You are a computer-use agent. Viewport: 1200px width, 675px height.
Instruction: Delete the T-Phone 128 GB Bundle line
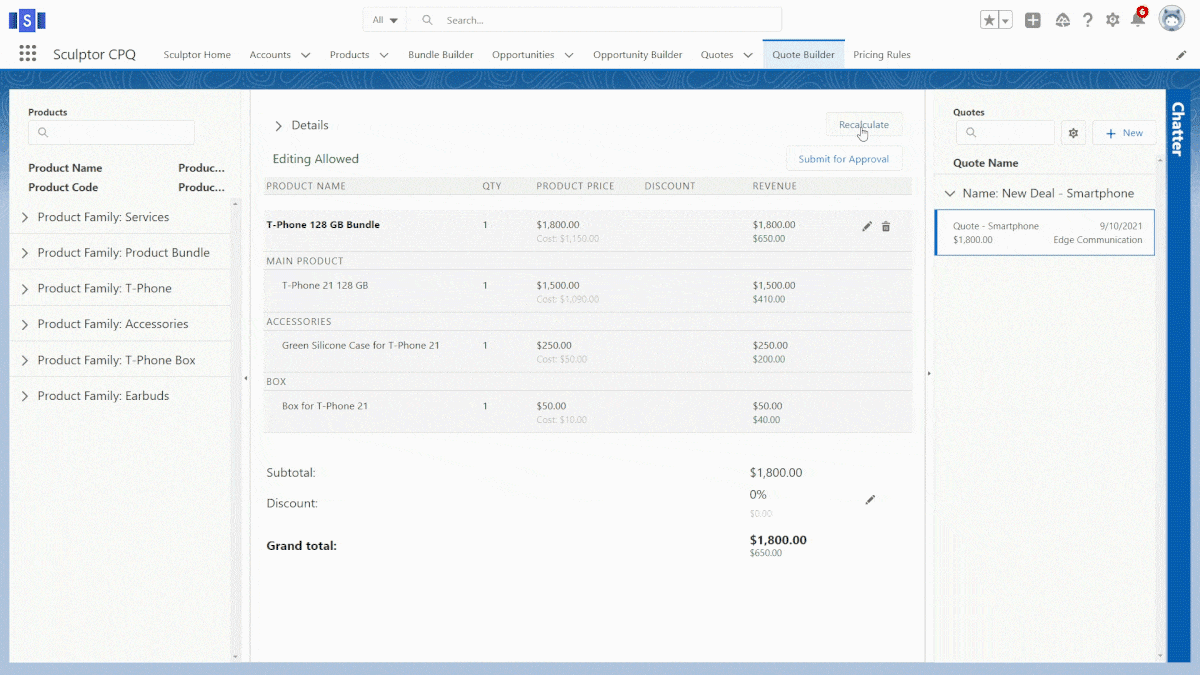[886, 227]
